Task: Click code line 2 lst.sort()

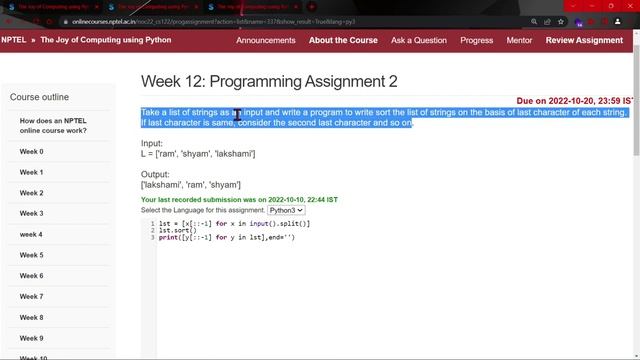Action: pos(178,231)
